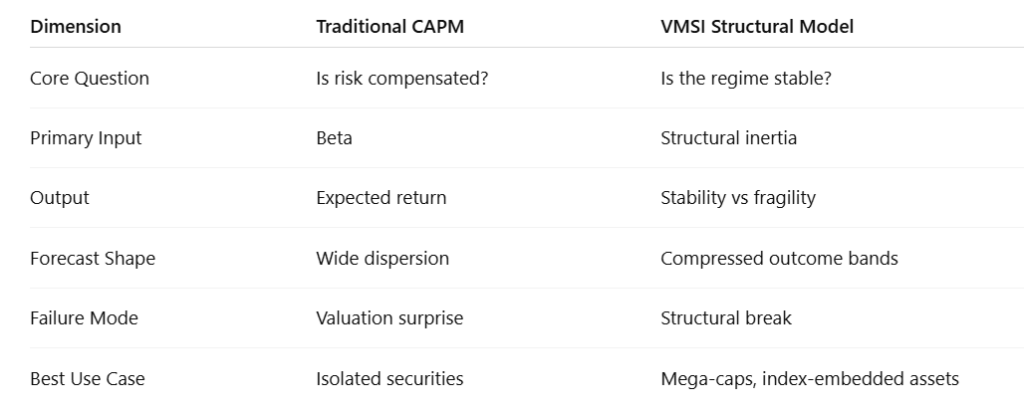Click the "Is risk compensated?" cell
This screenshot has width=1024, height=410.
click(402, 78)
